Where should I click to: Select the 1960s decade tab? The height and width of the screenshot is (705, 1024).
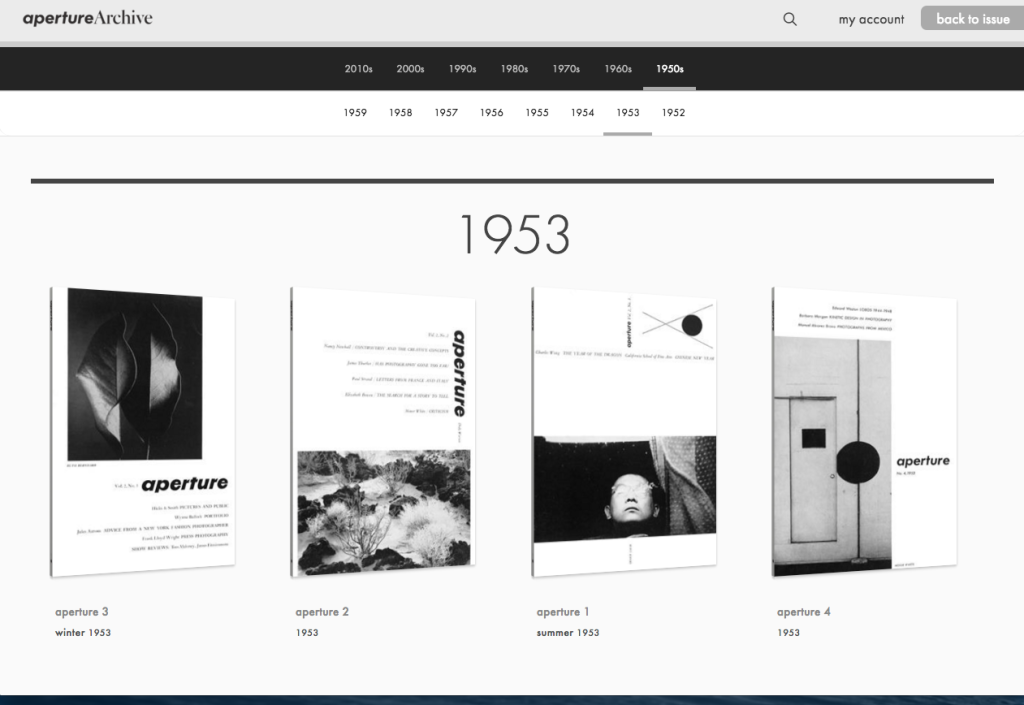[x=618, y=69]
